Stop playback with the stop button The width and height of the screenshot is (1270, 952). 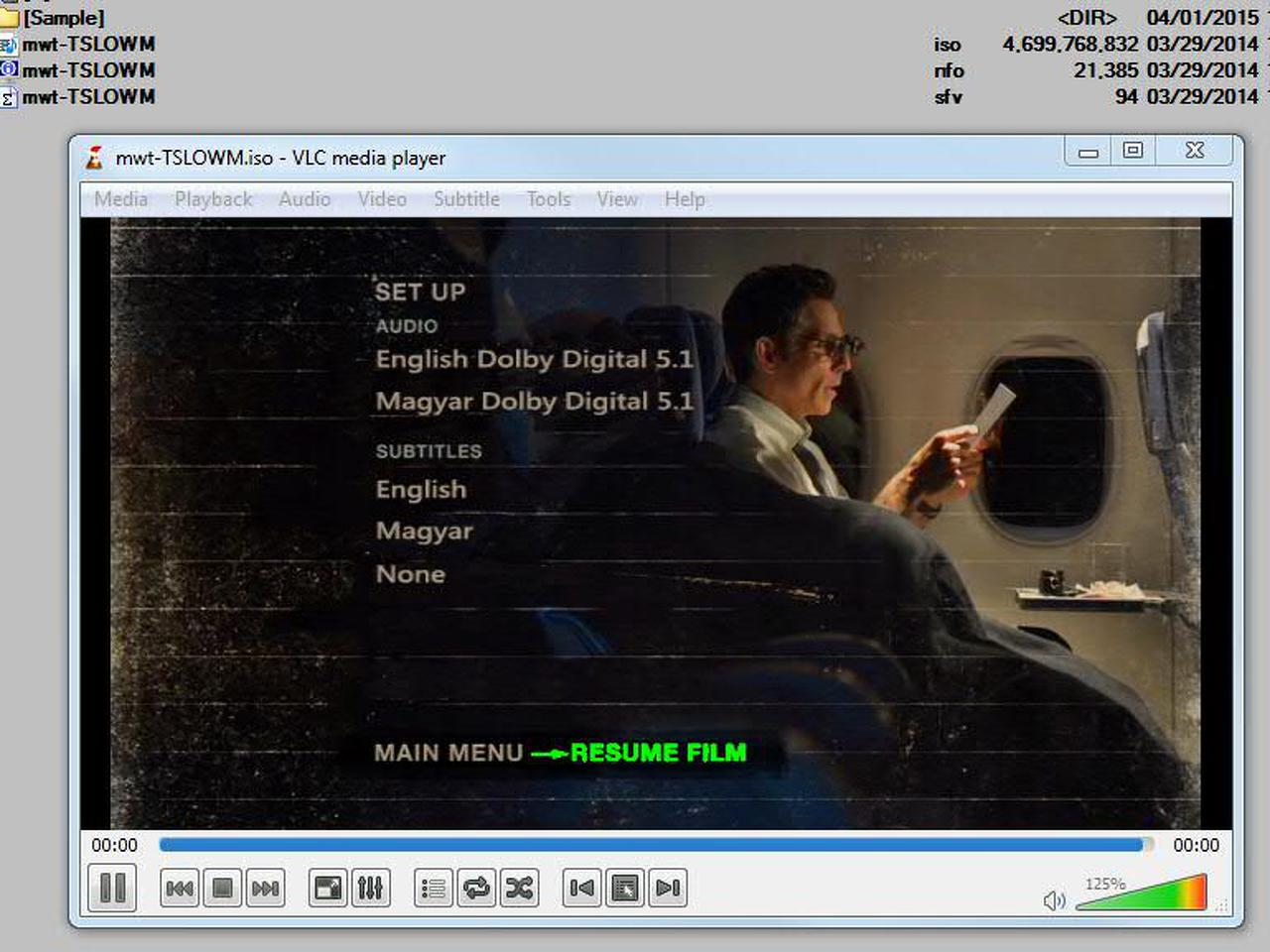[222, 888]
